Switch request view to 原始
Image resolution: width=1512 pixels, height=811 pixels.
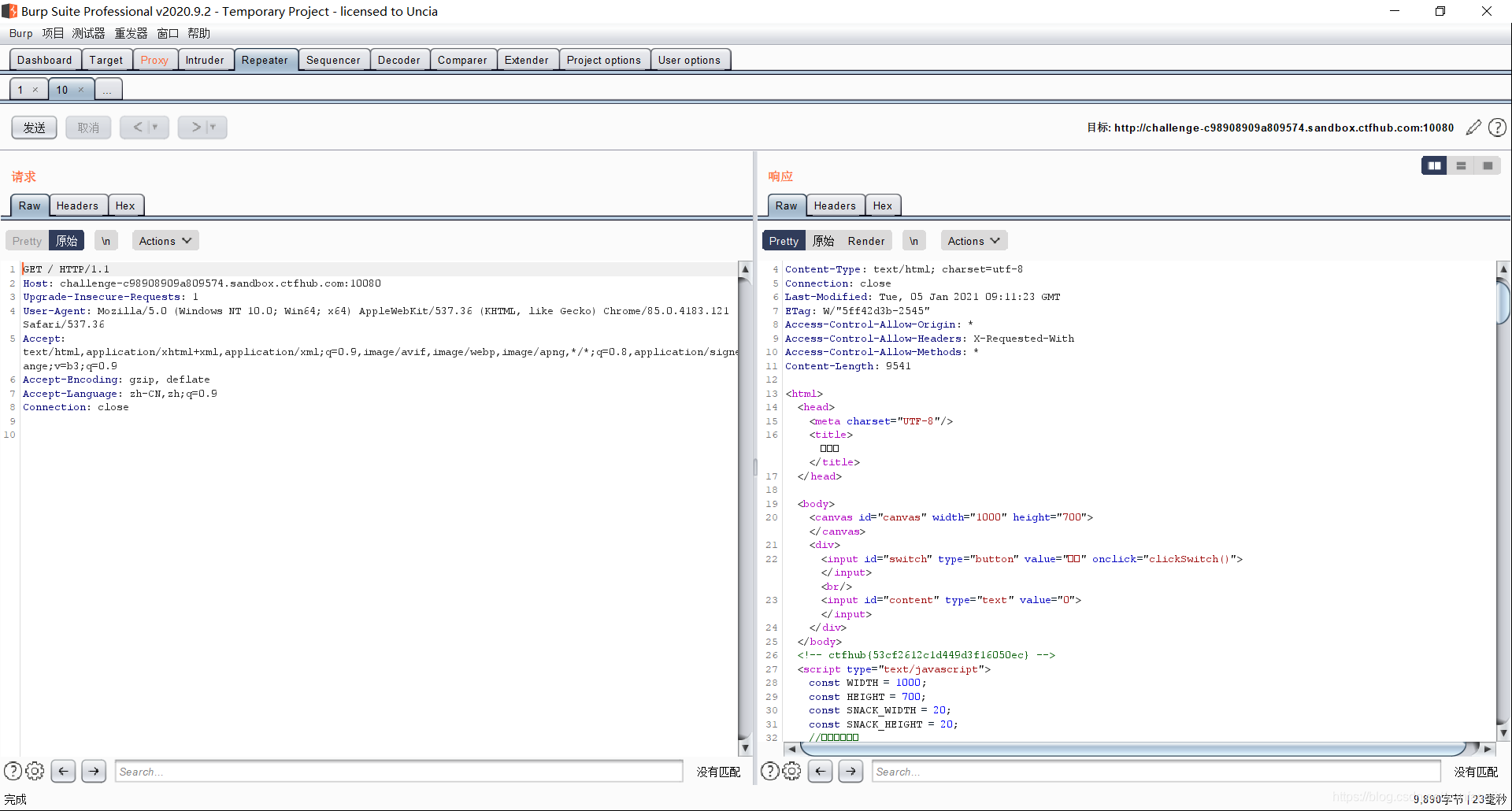(67, 241)
